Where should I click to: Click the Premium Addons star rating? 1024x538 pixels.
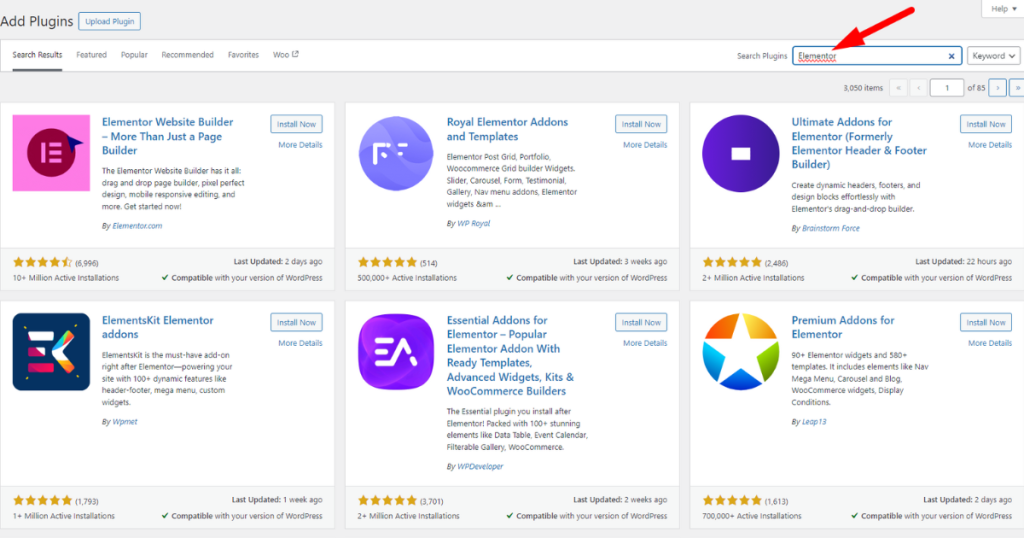coord(732,501)
